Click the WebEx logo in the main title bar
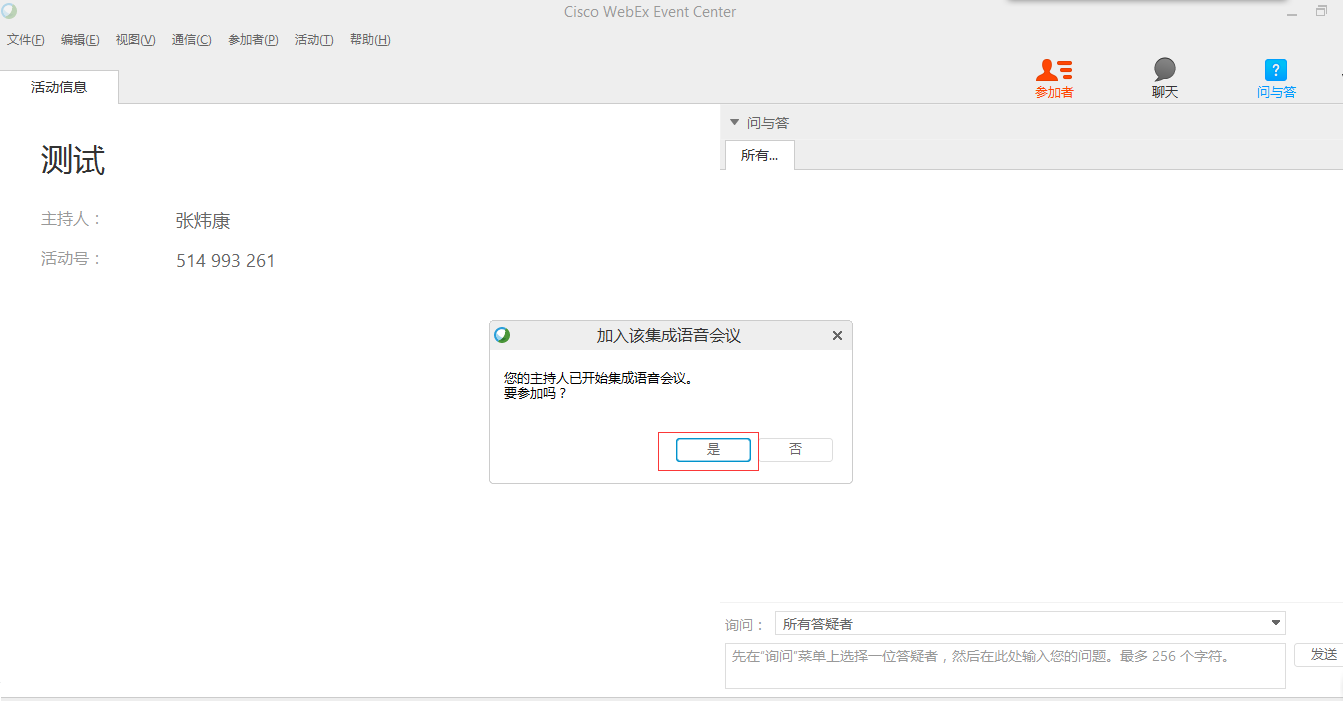The width and height of the screenshot is (1343, 701). point(9,11)
